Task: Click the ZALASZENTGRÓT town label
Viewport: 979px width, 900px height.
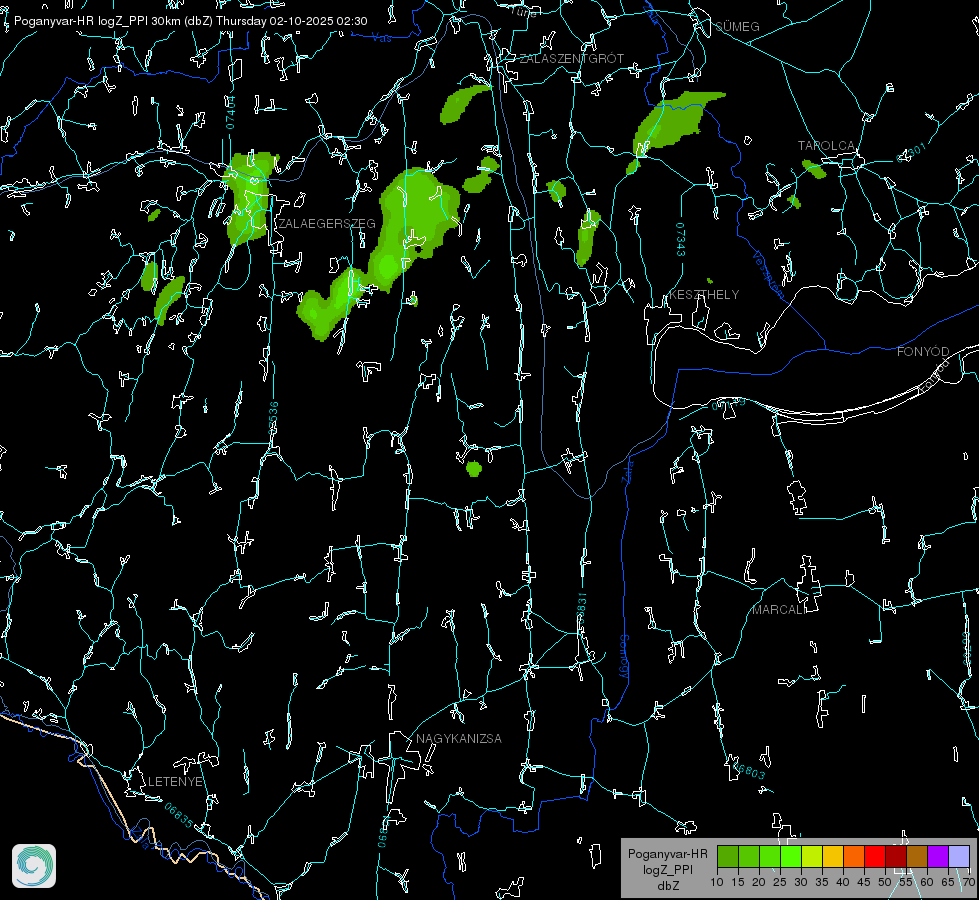Action: pos(572,59)
